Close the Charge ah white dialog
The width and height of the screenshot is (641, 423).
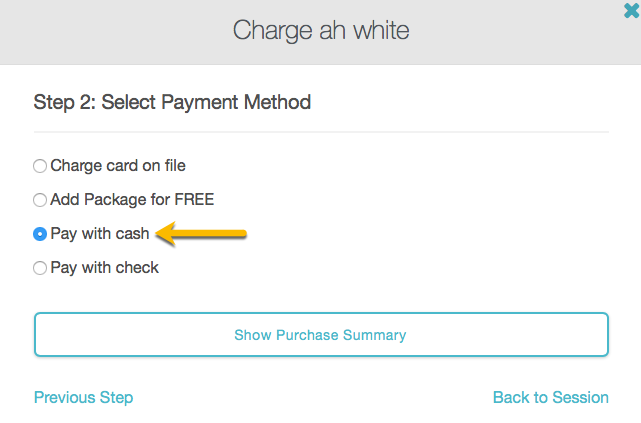click(x=631, y=10)
